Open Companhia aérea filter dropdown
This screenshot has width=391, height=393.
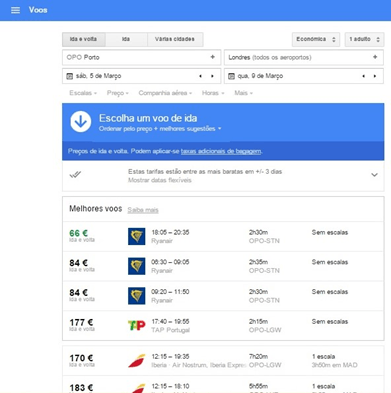[x=165, y=93]
